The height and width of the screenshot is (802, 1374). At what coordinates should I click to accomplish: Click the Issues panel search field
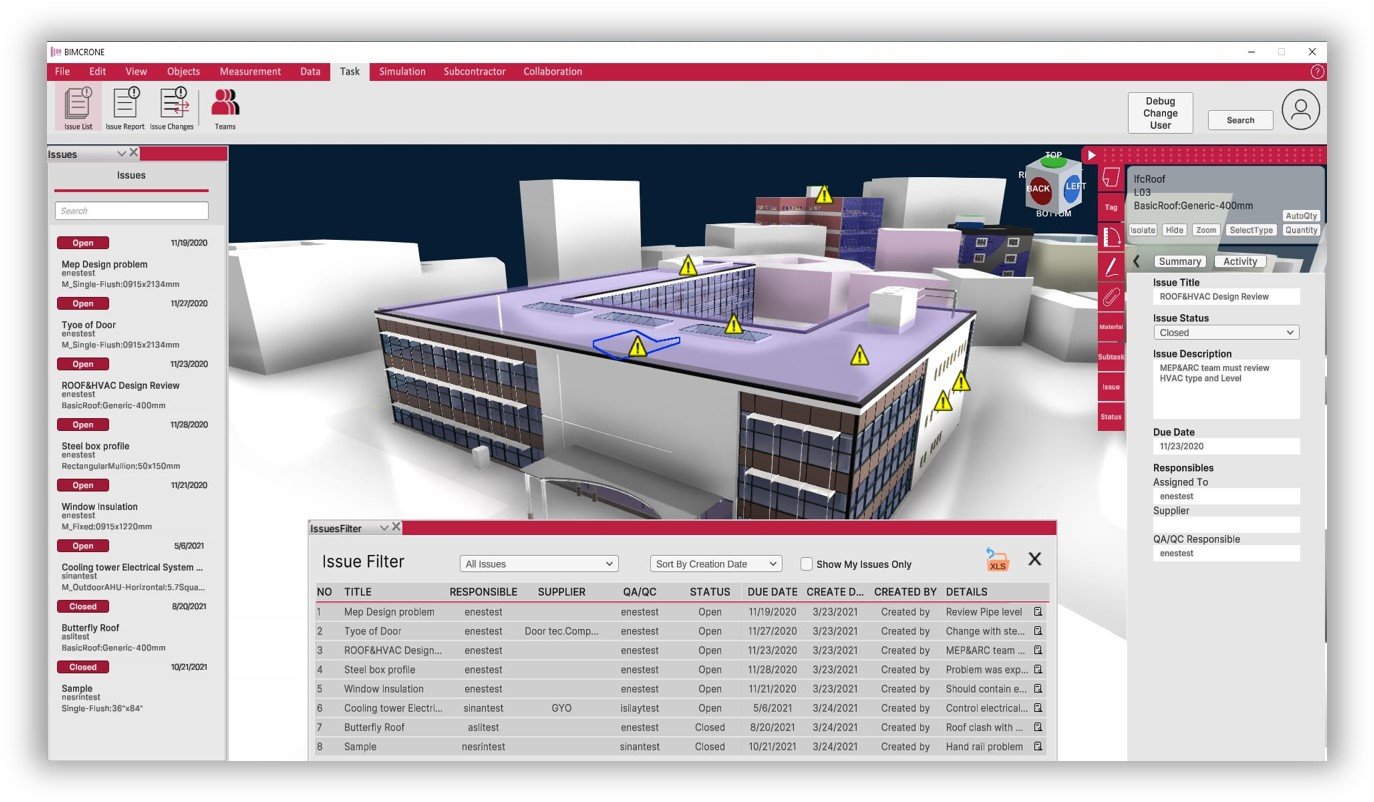[x=132, y=211]
